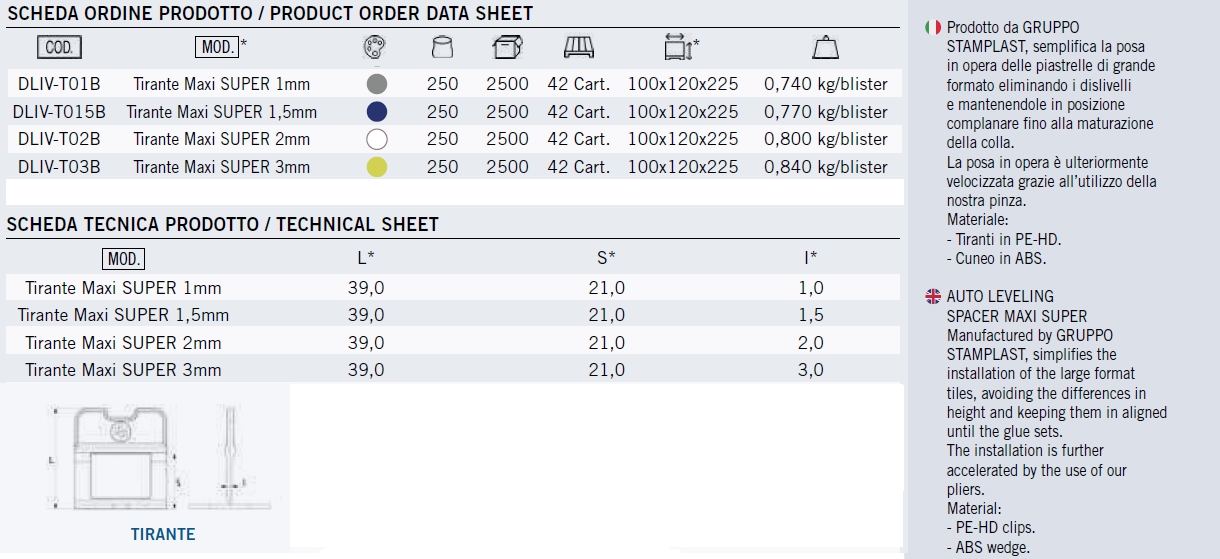Pick the yellow swatch for DLIV-T03B
The width and height of the screenshot is (1220, 559).
[377, 167]
